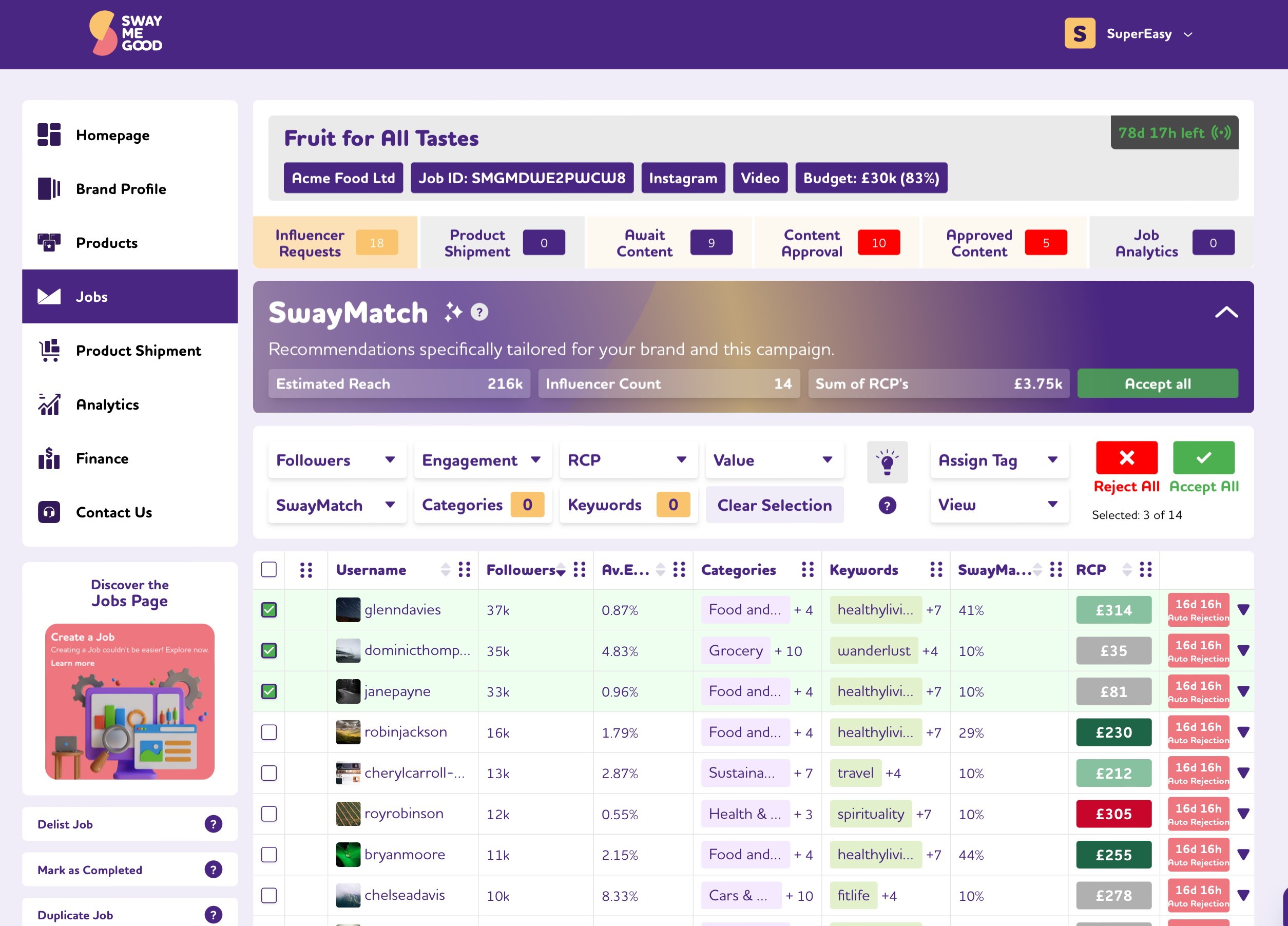Click the Sway Me Good logo

click(126, 33)
